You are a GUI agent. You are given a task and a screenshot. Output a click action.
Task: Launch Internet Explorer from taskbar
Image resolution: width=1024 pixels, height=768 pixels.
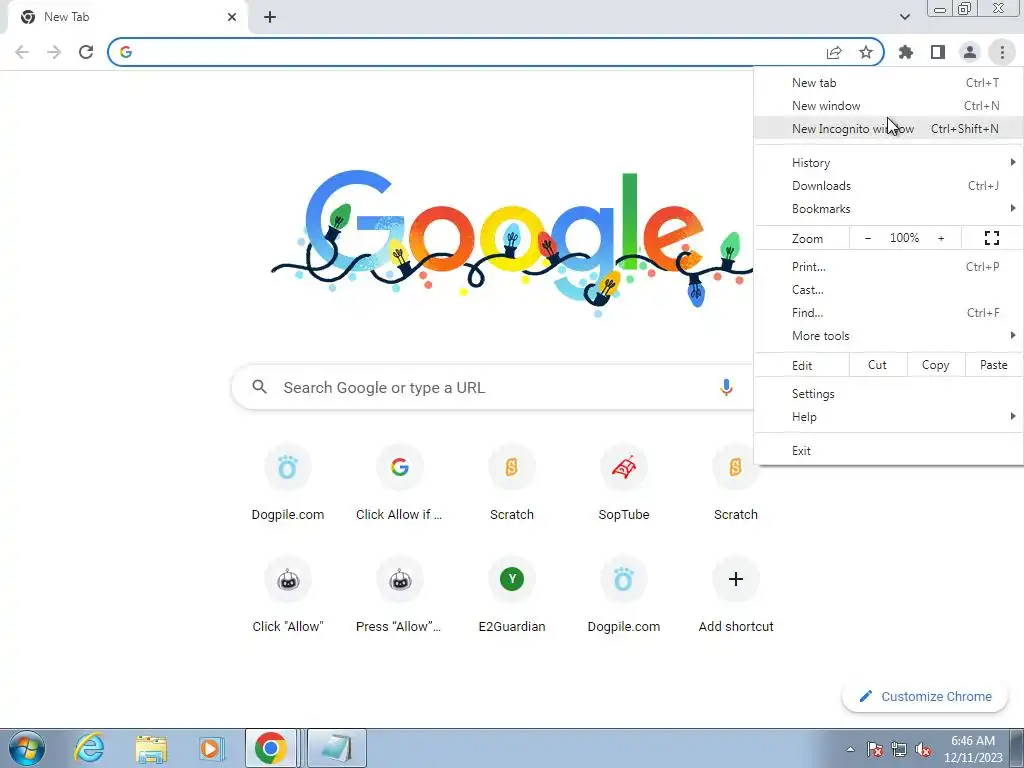tap(89, 748)
